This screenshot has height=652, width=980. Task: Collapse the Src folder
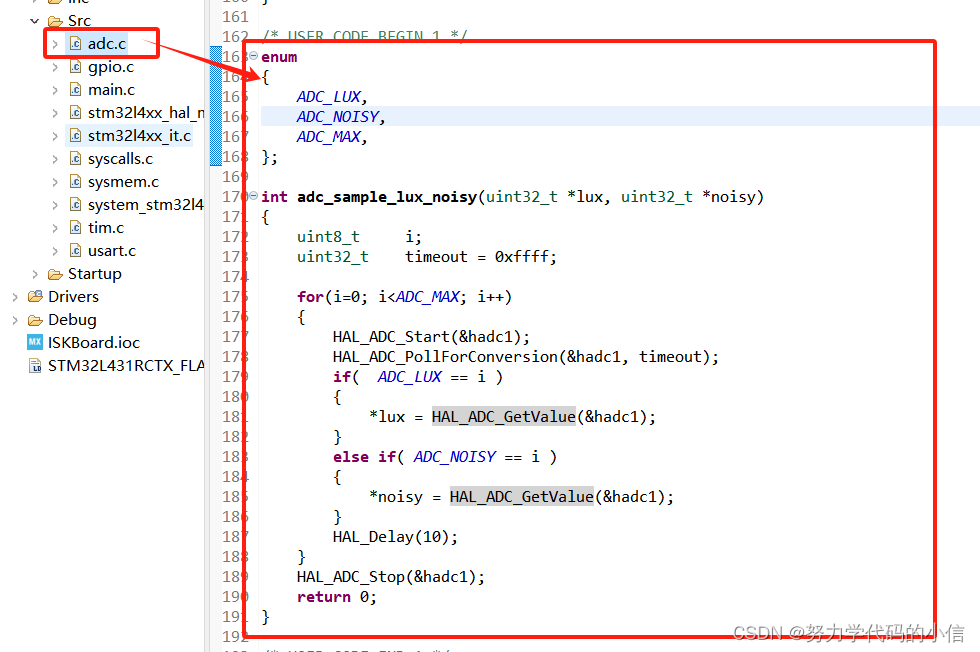click(x=34, y=20)
